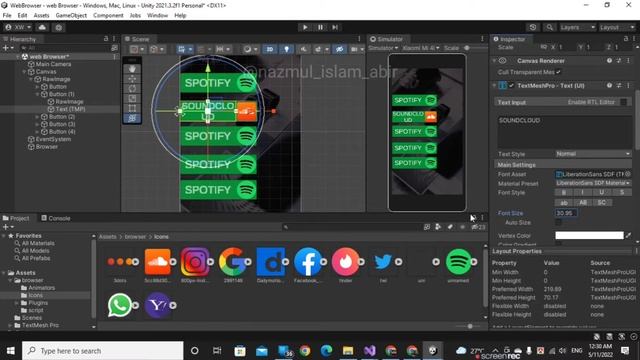The image size is (640, 360).
Task: Open the Assets menu
Action: tap(41, 16)
